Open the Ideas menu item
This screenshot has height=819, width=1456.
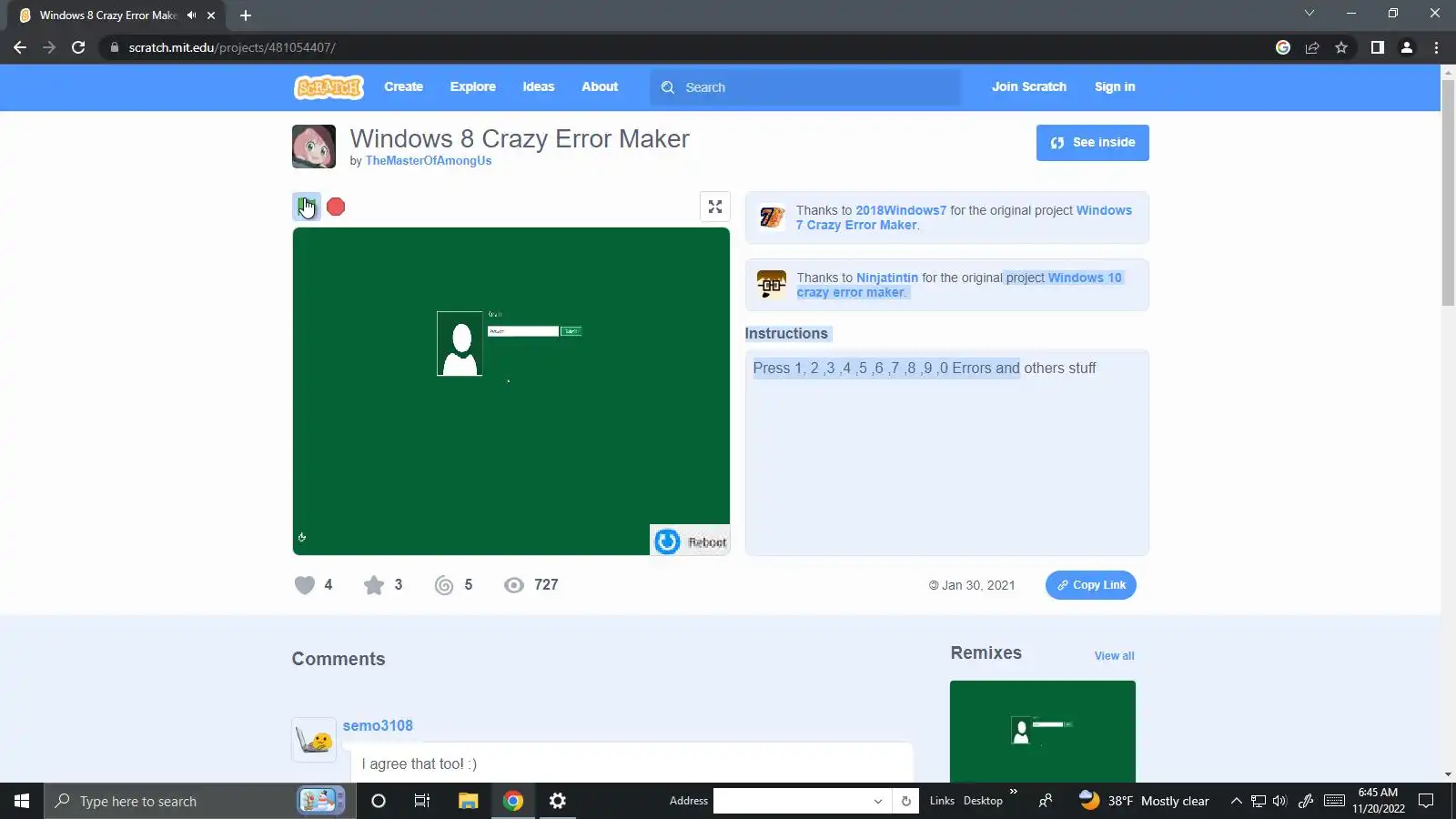pyautogui.click(x=539, y=87)
